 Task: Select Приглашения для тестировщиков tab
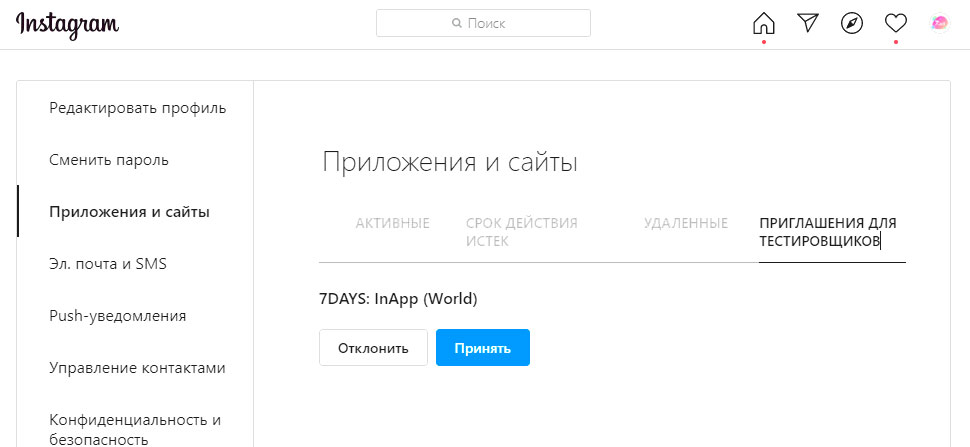827,232
